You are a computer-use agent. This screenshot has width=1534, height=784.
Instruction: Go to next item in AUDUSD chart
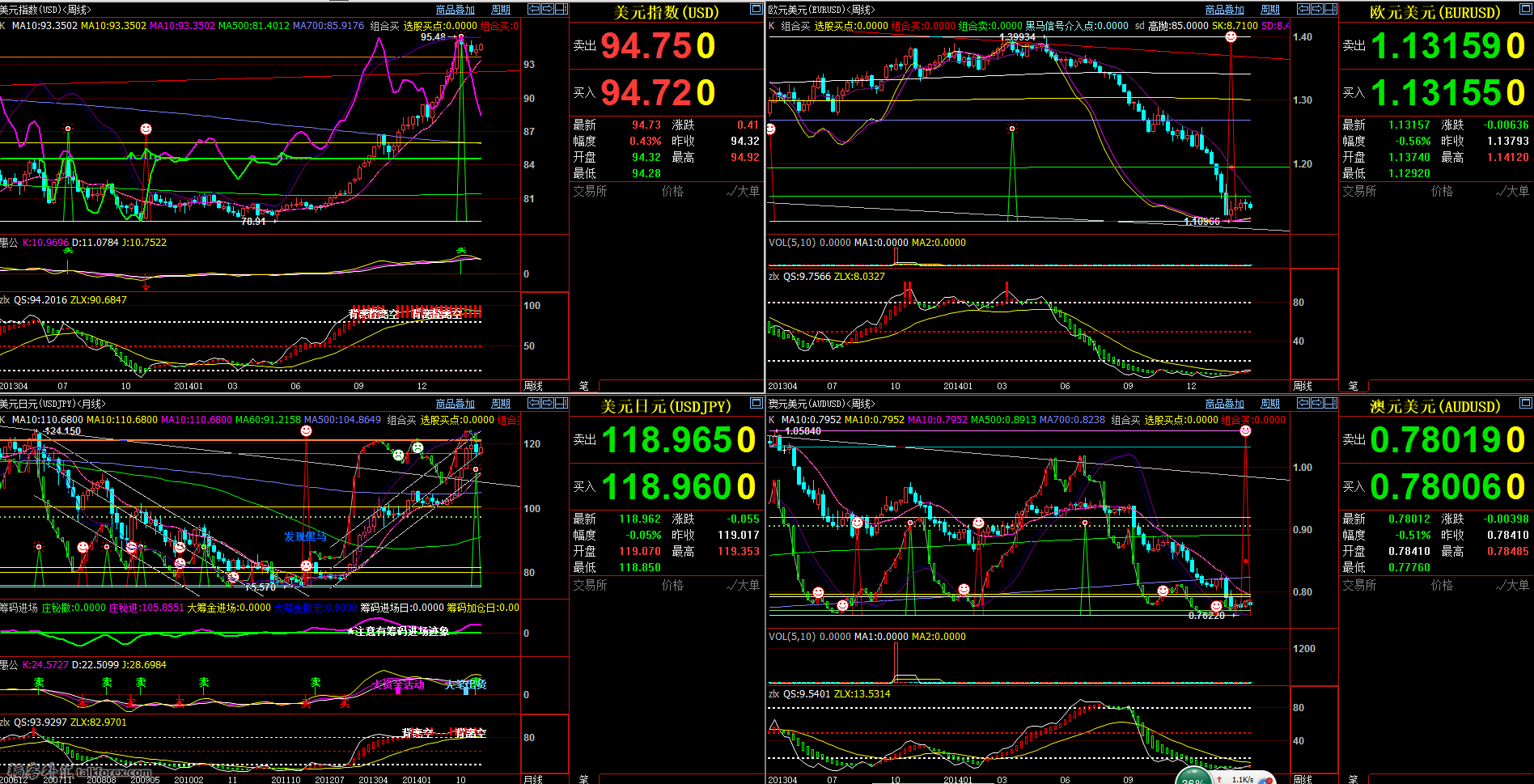1317,403
